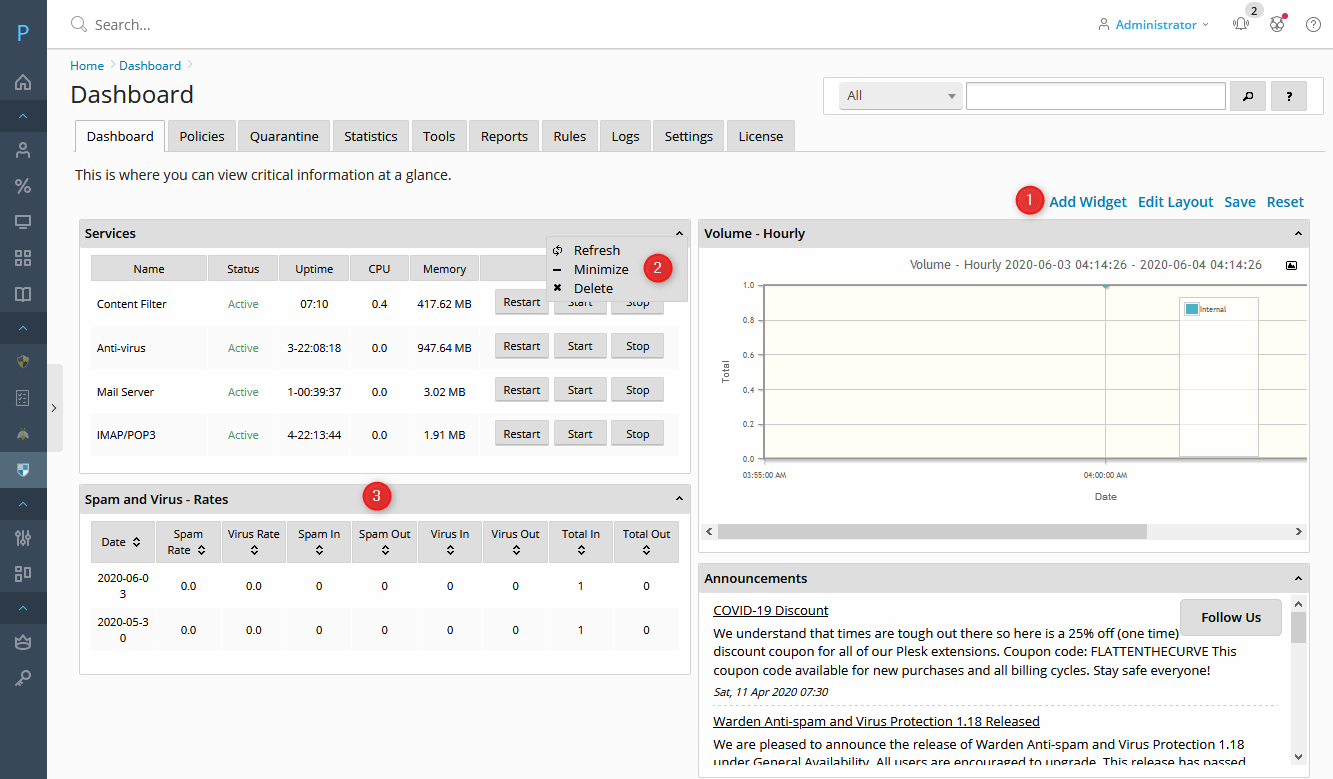Viewport: 1333px width, 779px height.
Task: Open the notifications bell with badge 2
Action: [x=1241, y=24]
